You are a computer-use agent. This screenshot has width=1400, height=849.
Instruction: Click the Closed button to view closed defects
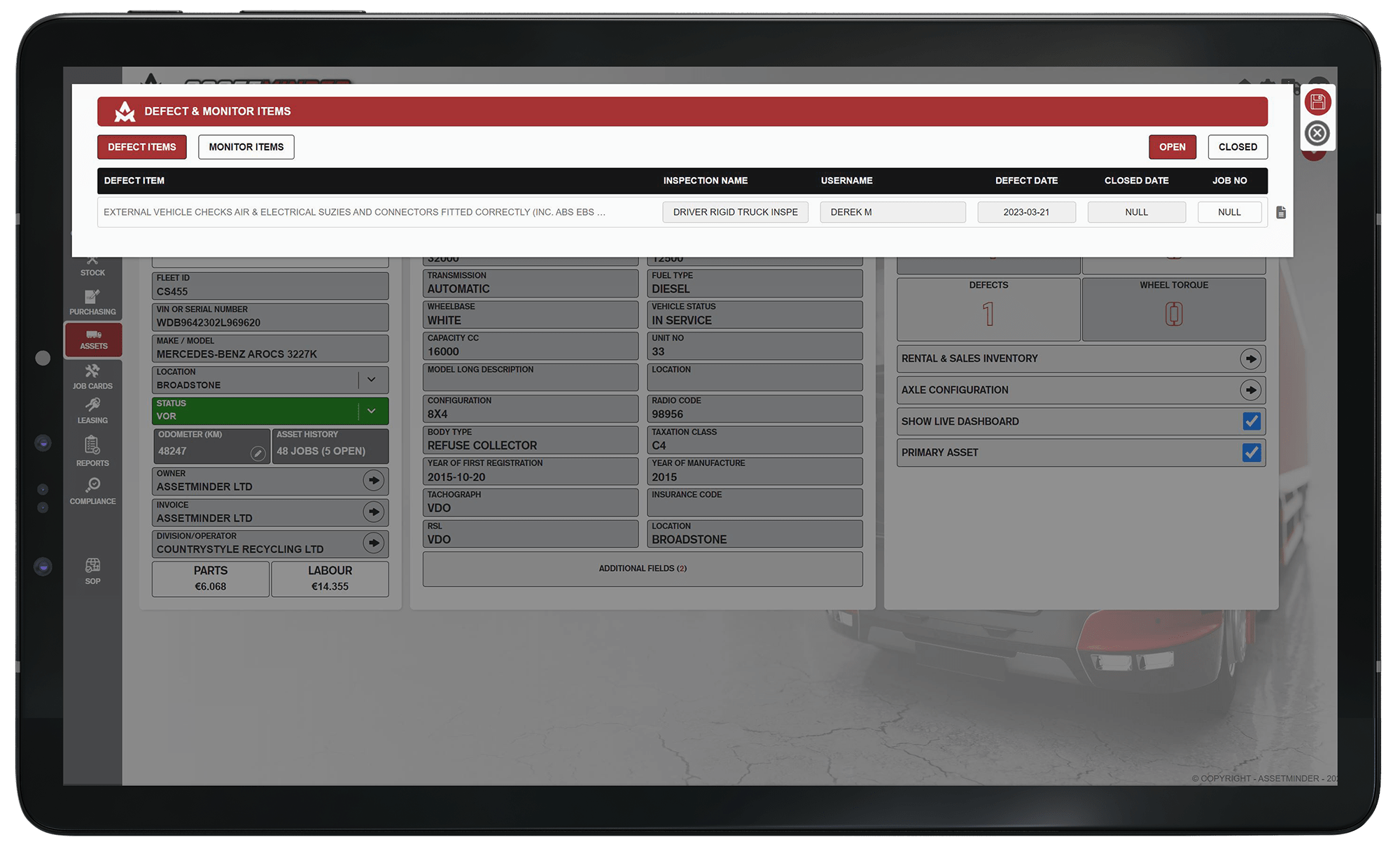click(x=1238, y=147)
